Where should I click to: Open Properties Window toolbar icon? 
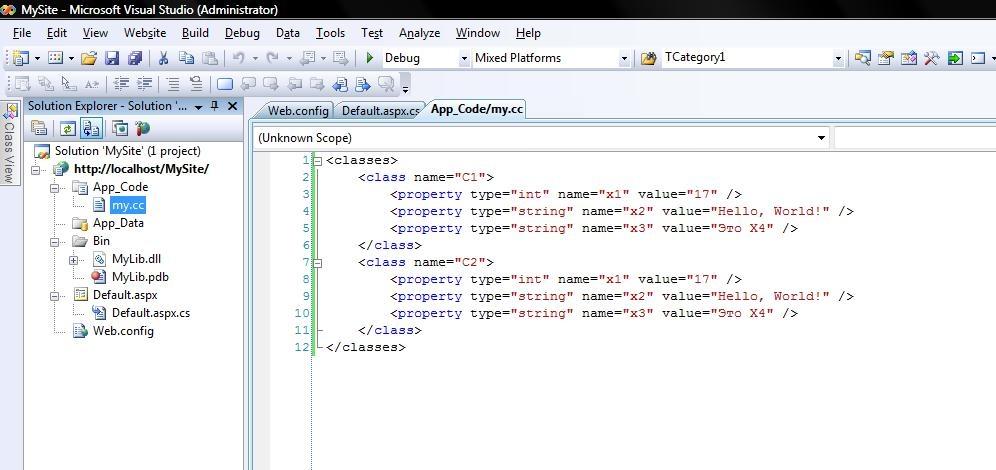click(885, 58)
